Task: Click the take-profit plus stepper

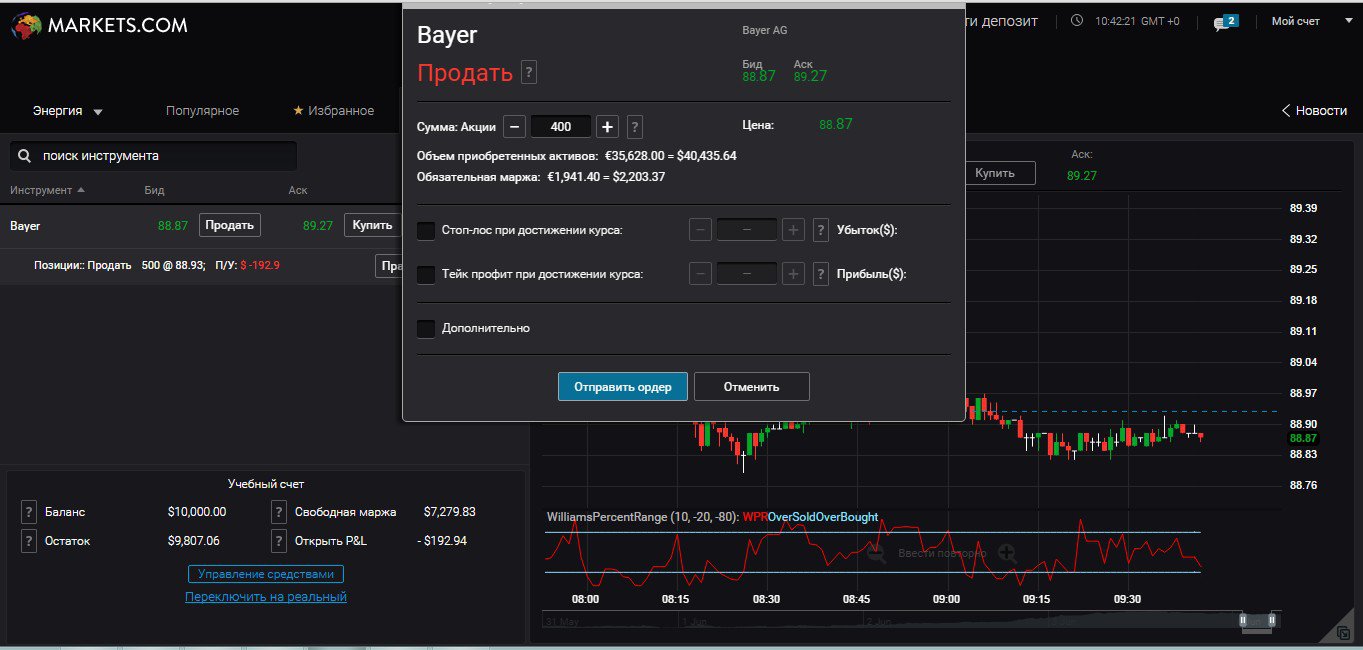Action: tap(793, 273)
